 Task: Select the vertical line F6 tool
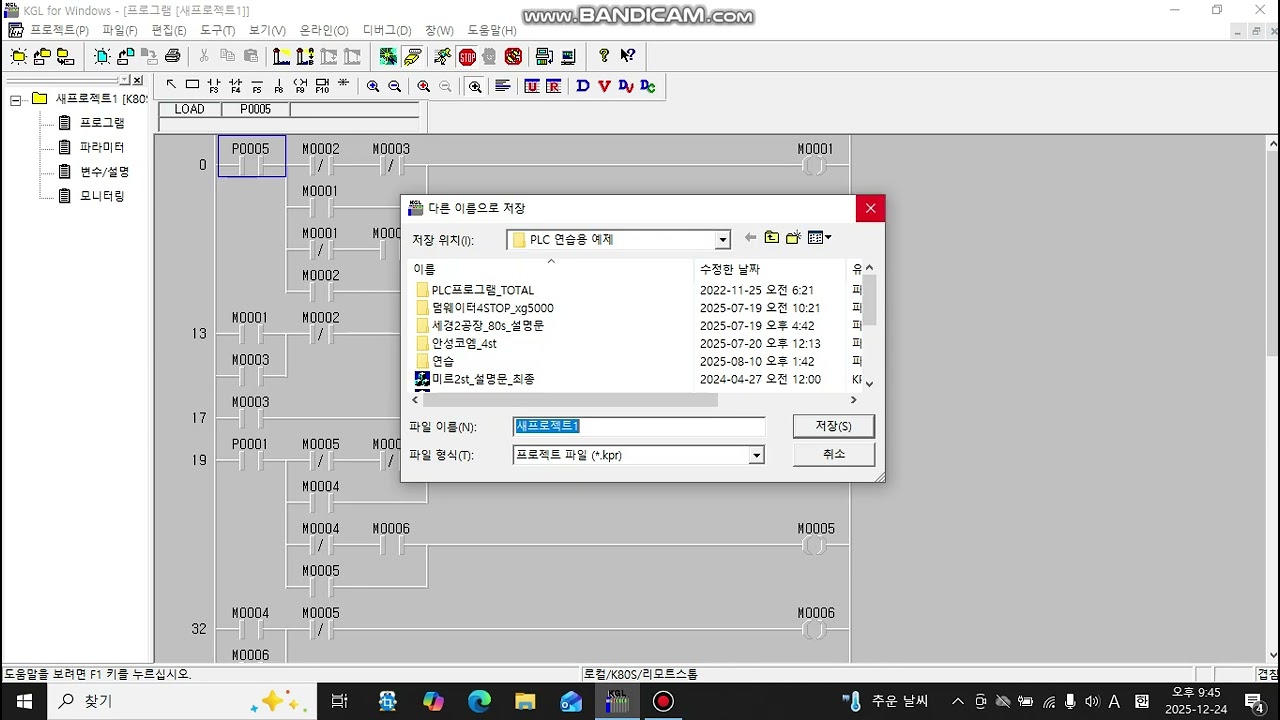tap(279, 85)
